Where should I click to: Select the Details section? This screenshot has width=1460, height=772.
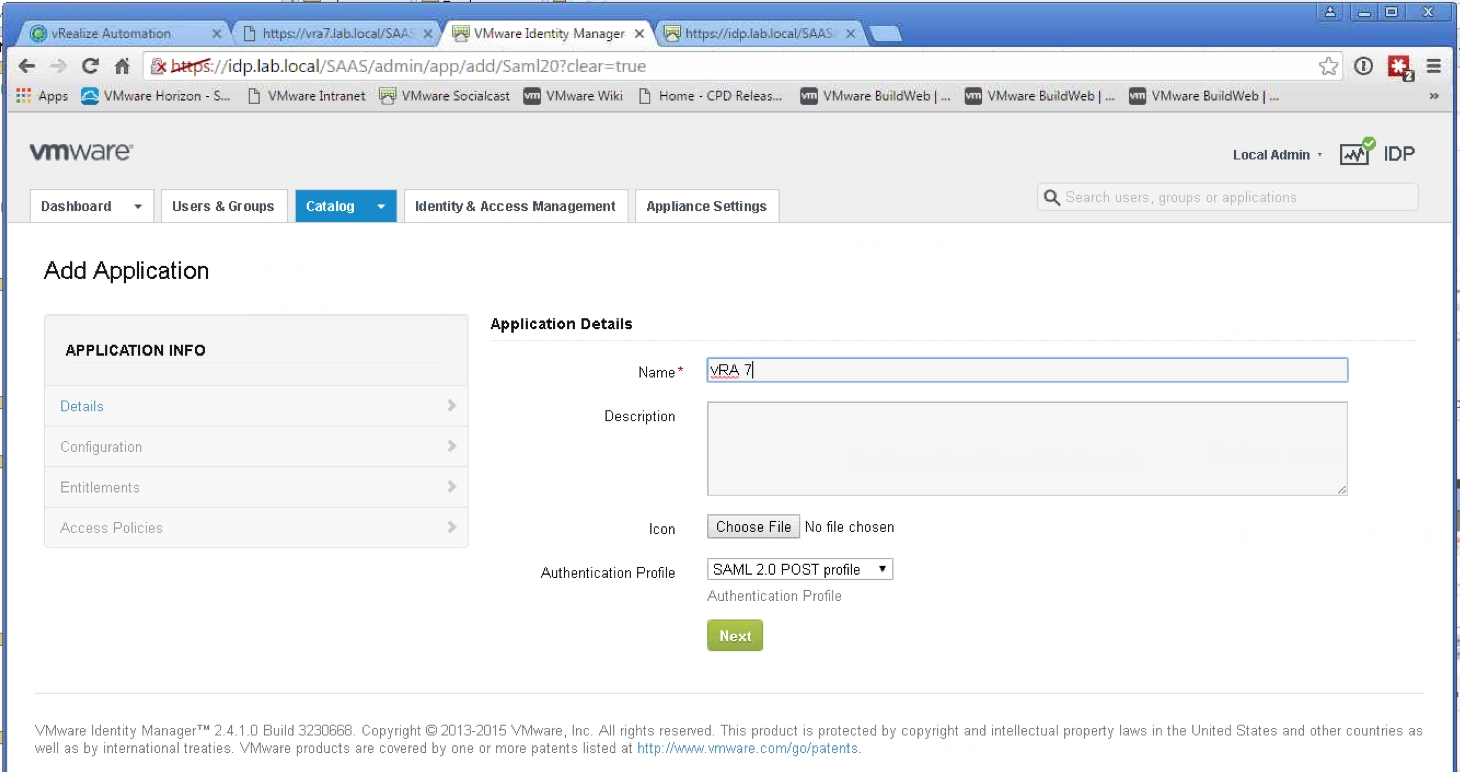[256, 406]
